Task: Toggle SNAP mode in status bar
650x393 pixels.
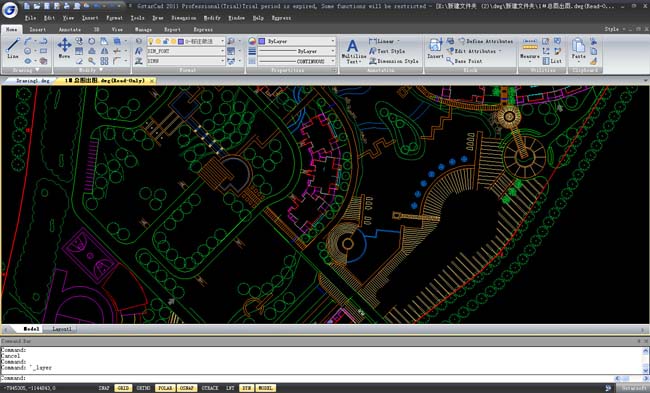Action: click(104, 388)
